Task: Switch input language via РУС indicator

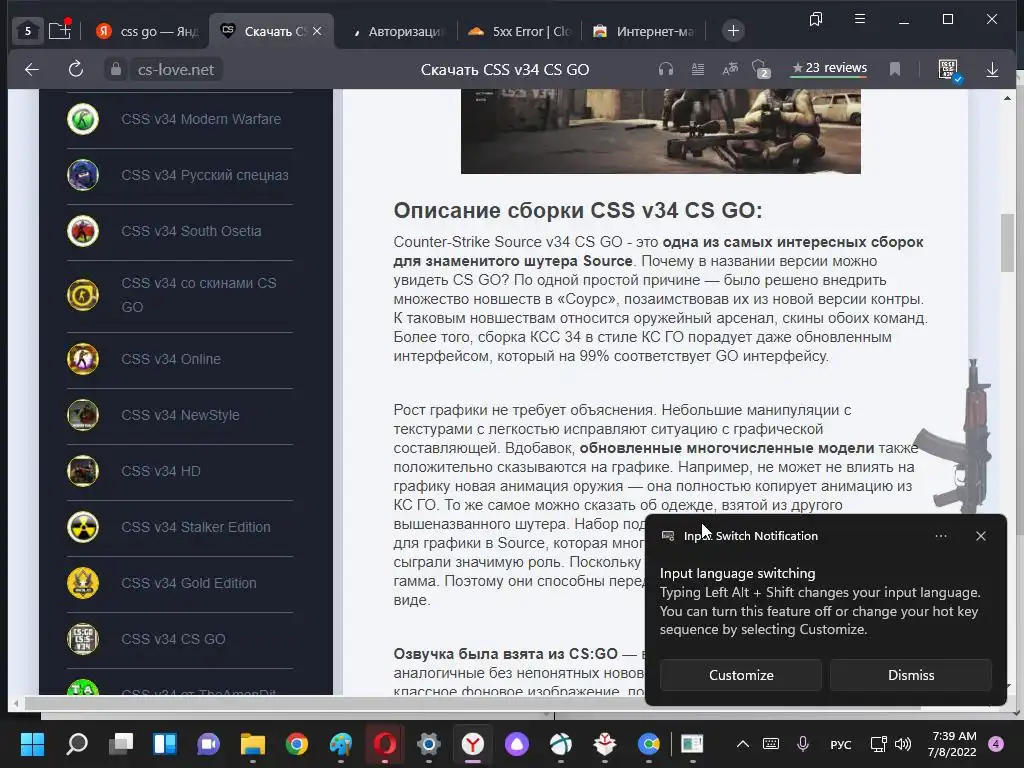Action: pos(840,744)
